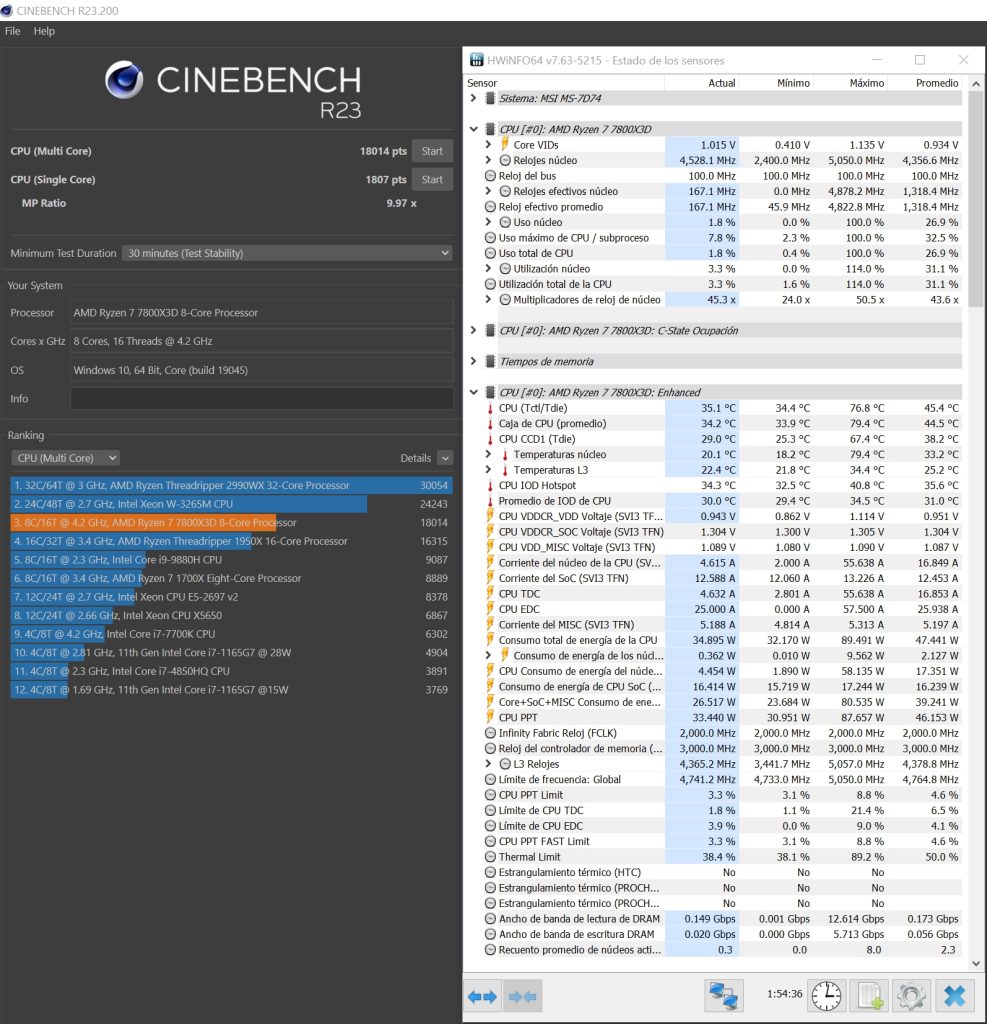Click the circle icon beside Uso total de CPU
Screen dimensions: 987x1024
click(491, 253)
